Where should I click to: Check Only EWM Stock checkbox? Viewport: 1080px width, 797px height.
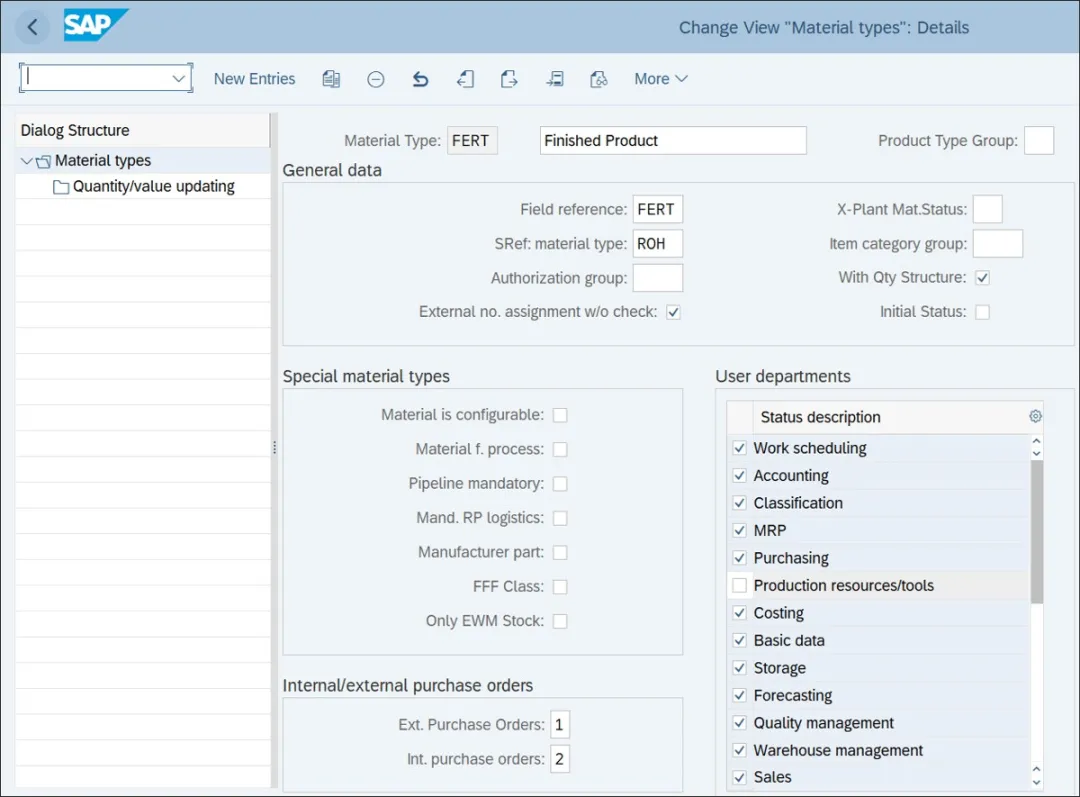tap(560, 621)
